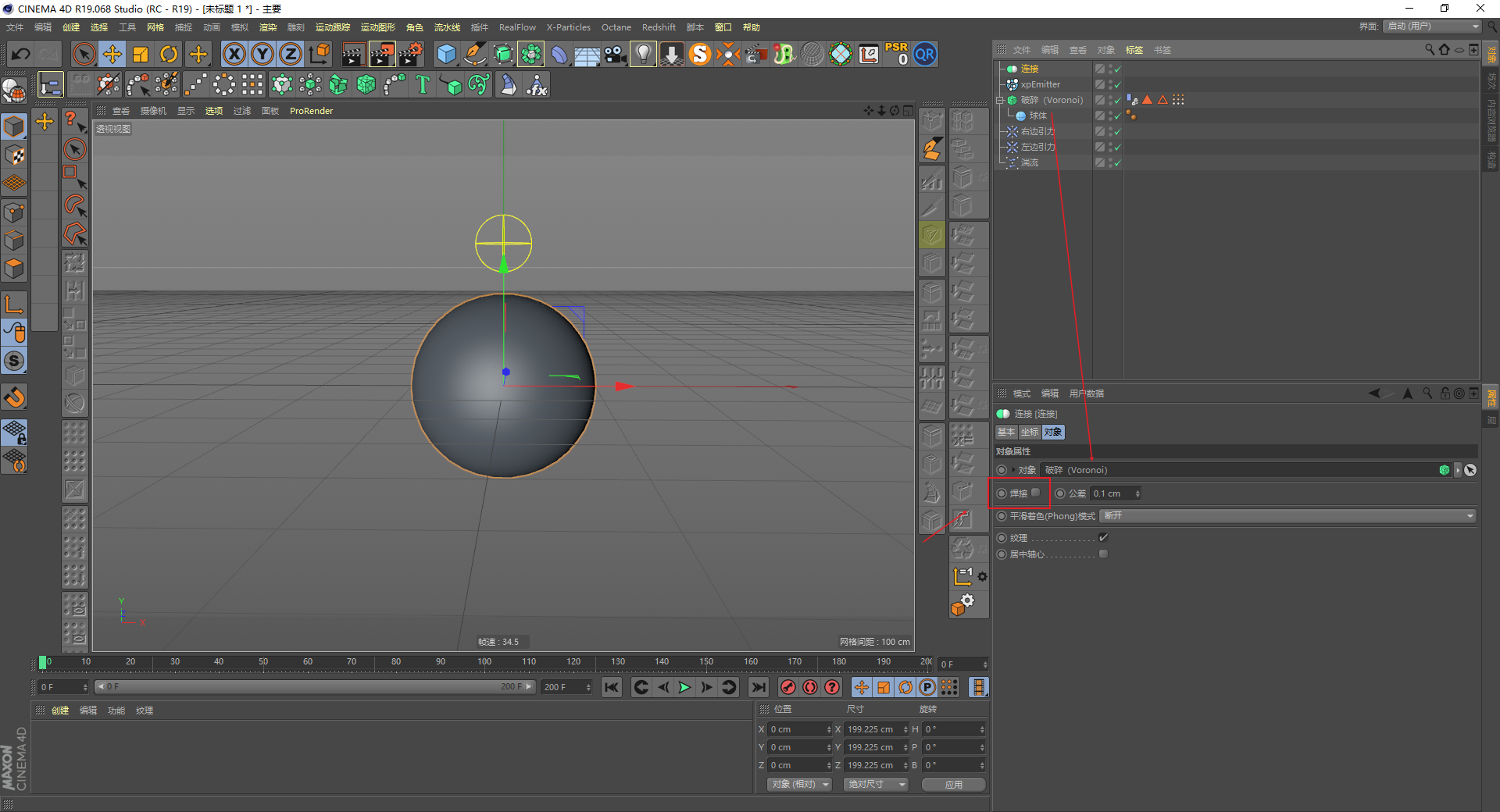Viewport: 1500px width, 812px height.
Task: Click the Undo arrow icon
Action: pos(21,54)
